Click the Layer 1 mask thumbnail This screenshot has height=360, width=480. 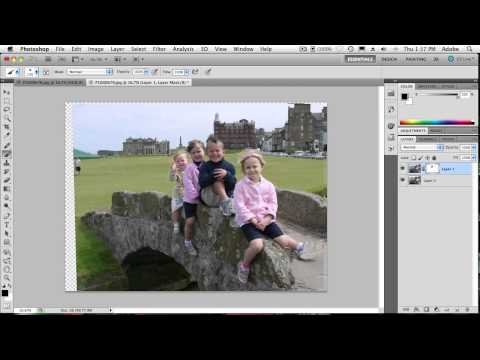433,169
